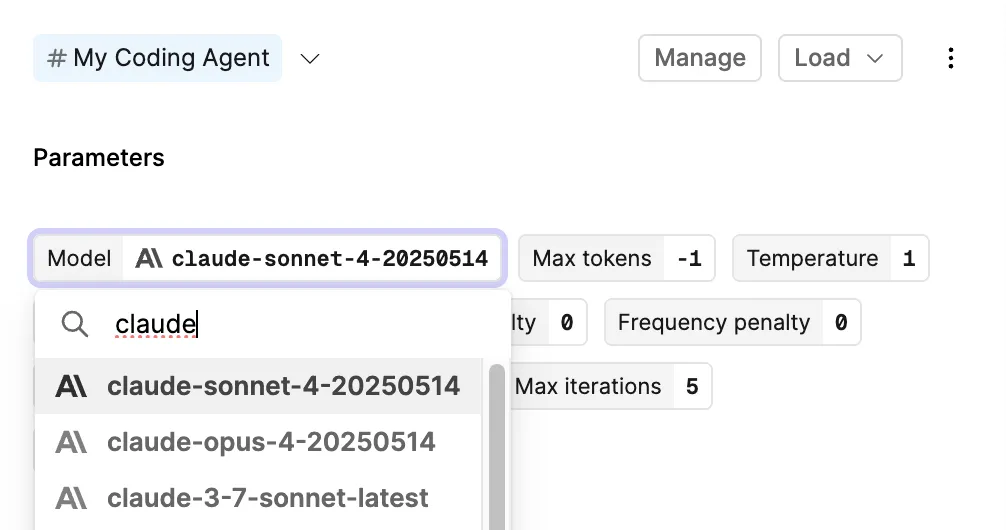Screen dimensions: 1006x530
Task: Edit the Frequency penalty parameter
Action: point(733,322)
